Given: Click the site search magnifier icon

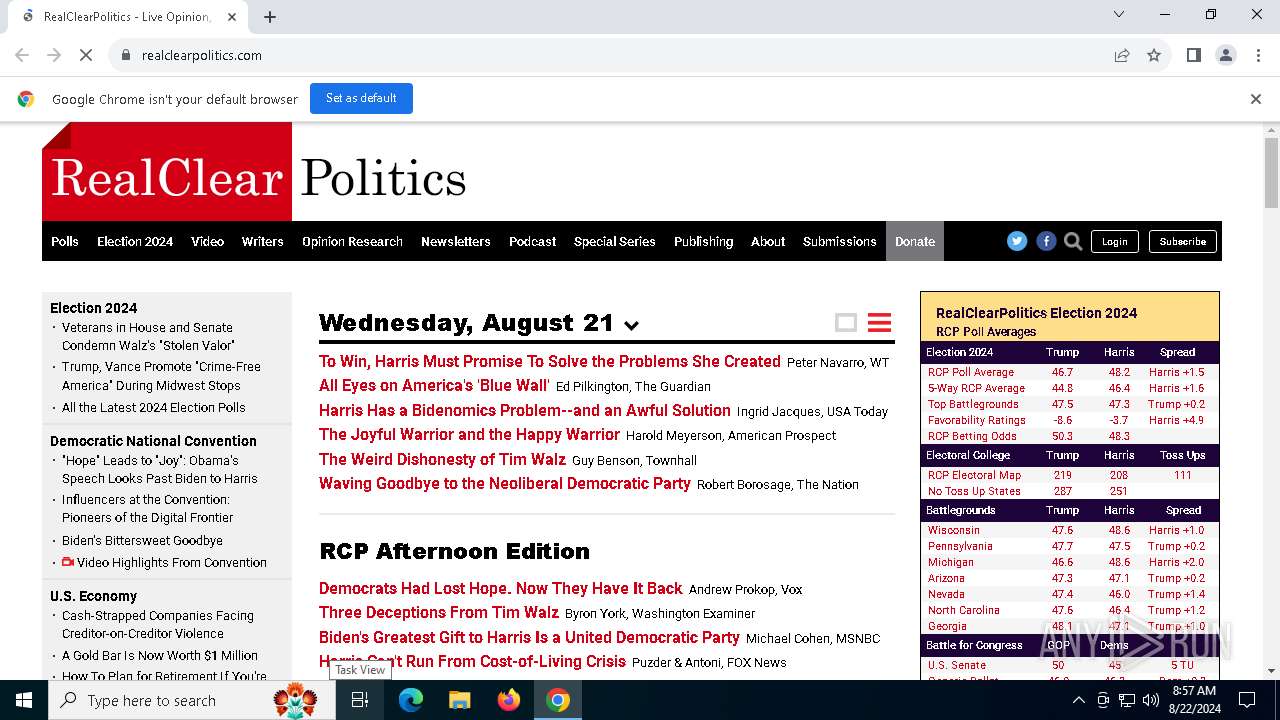Looking at the screenshot, I should 1073,241.
